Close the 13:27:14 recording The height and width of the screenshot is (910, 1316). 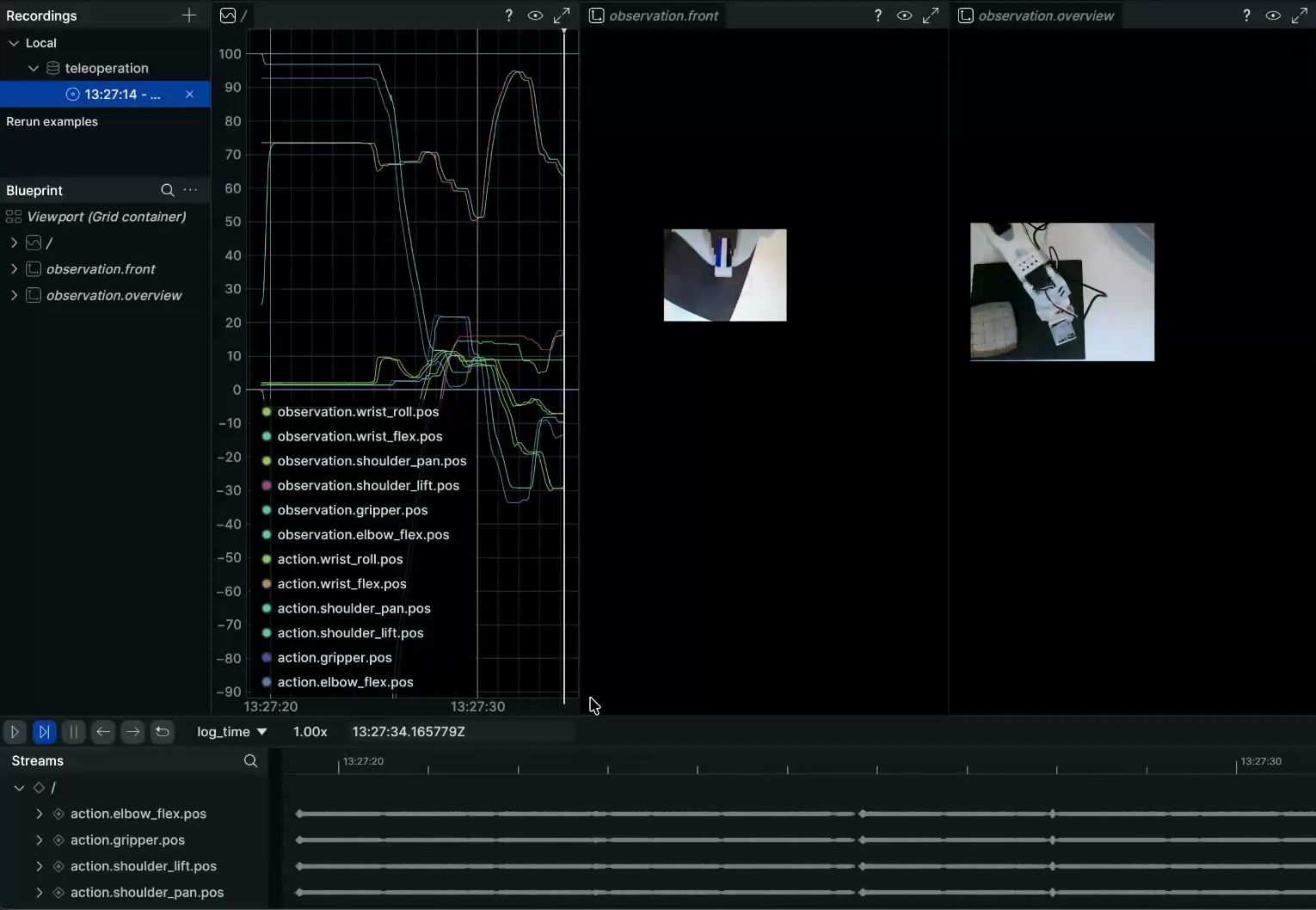coord(189,95)
